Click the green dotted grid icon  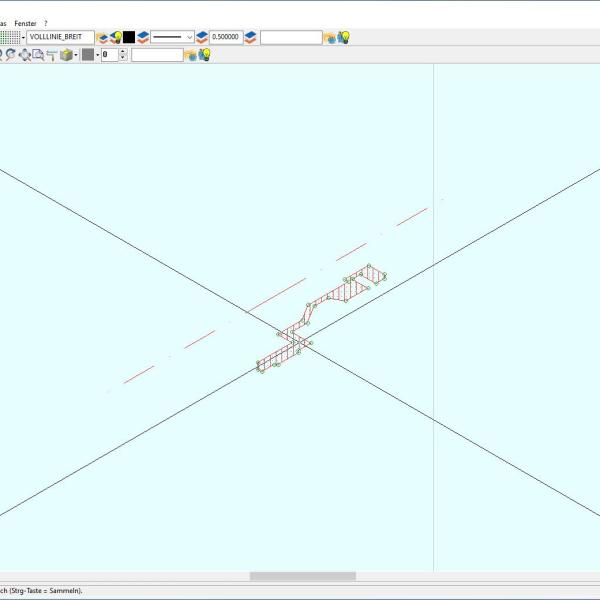click(10, 38)
